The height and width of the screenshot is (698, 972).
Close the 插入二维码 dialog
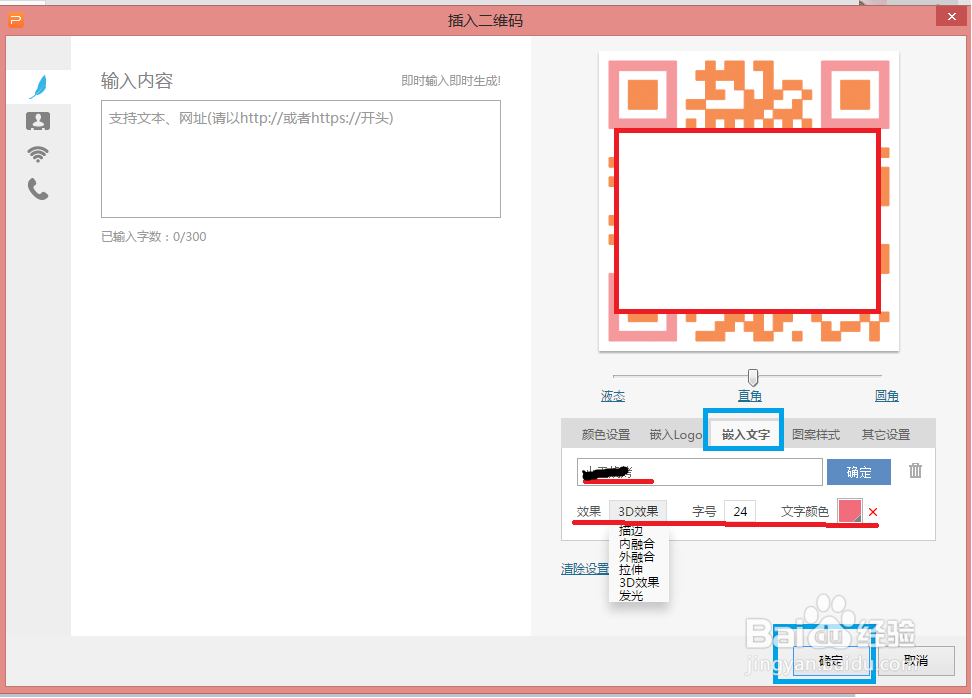click(x=952, y=17)
